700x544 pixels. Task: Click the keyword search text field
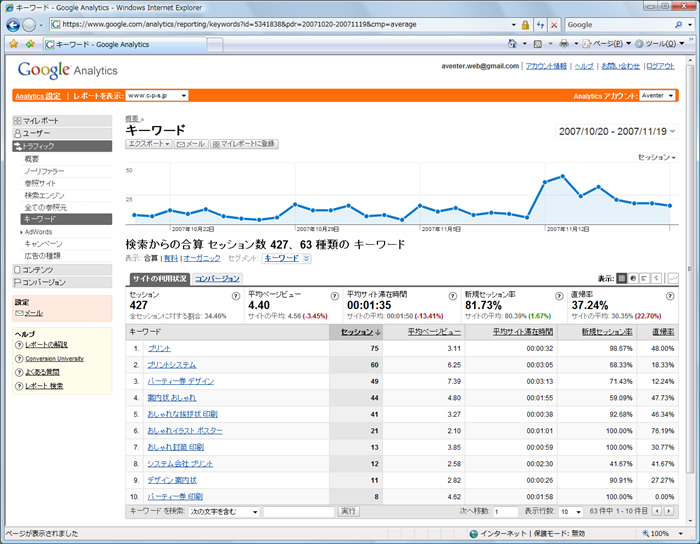click(x=298, y=511)
